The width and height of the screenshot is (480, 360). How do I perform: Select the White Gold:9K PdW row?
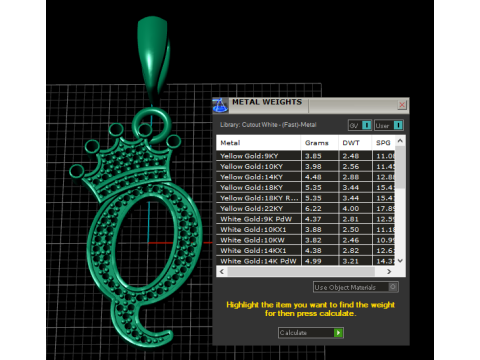click(306, 219)
